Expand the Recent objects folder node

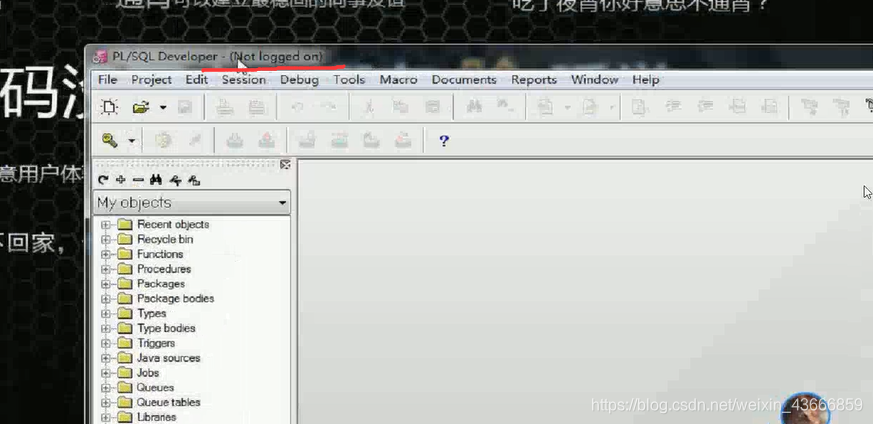pos(105,225)
